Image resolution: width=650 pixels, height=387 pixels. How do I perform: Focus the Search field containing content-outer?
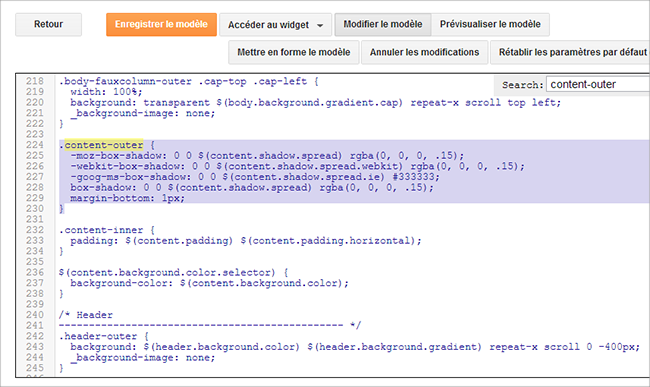click(598, 84)
